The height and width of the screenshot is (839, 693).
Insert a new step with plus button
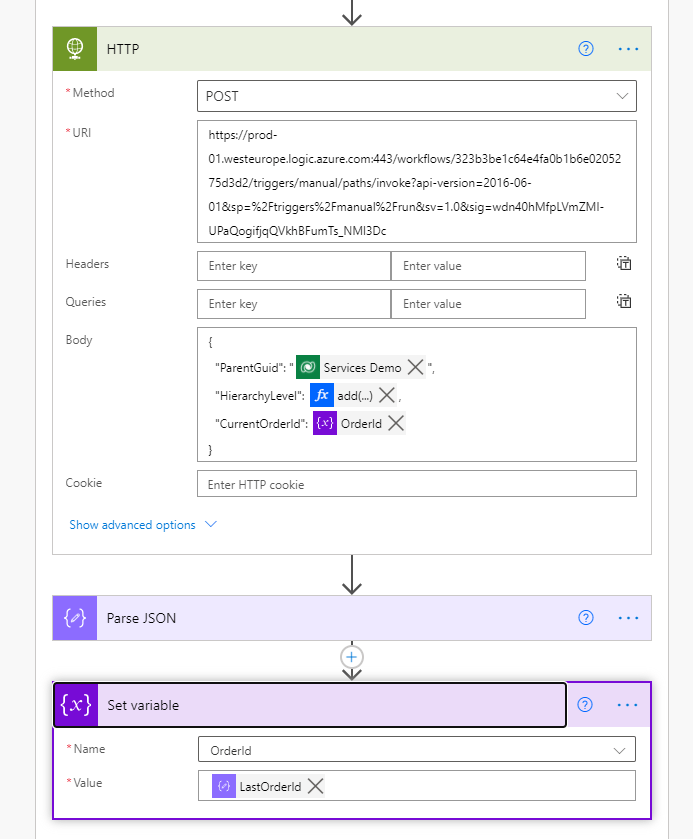click(351, 657)
